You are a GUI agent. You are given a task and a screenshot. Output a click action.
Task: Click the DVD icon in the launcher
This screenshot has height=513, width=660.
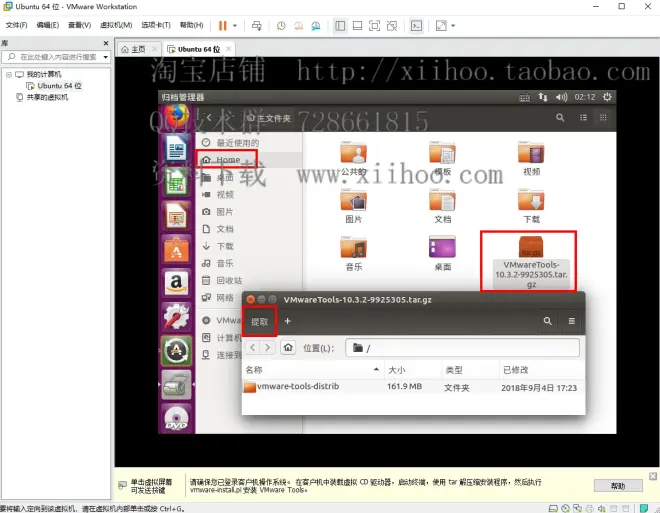[x=176, y=418]
